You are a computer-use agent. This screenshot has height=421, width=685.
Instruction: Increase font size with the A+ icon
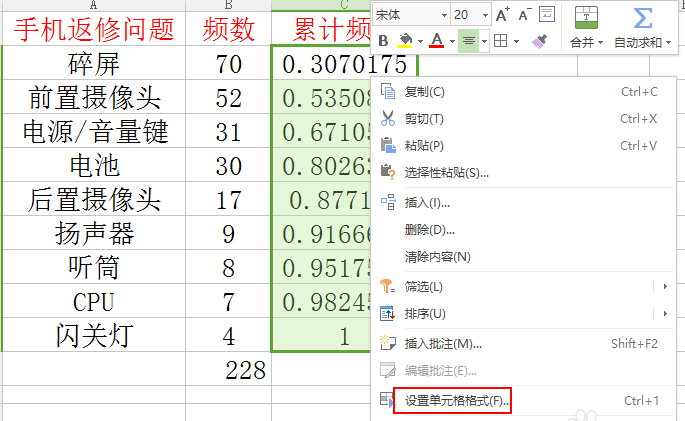click(x=503, y=15)
